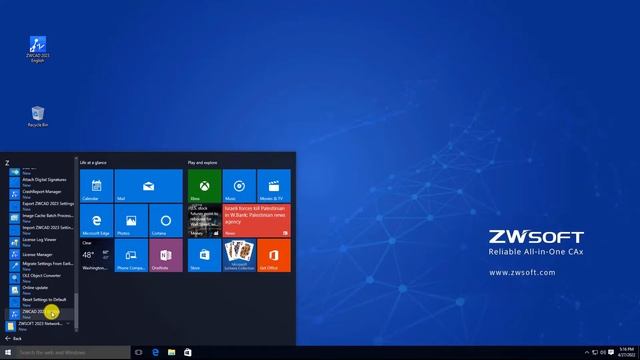Click the Back button in the Start menu
The height and width of the screenshot is (360, 640).
click(13, 338)
